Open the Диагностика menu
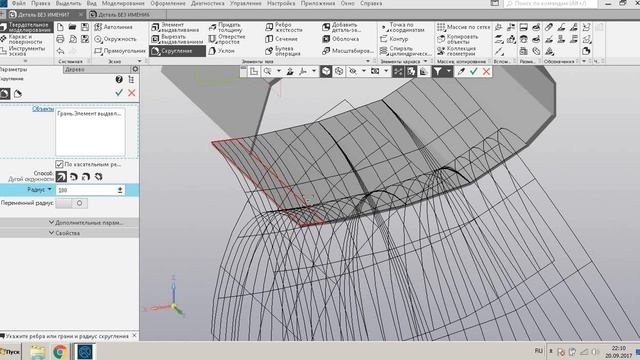The height and width of the screenshot is (360, 640). (207, 3)
